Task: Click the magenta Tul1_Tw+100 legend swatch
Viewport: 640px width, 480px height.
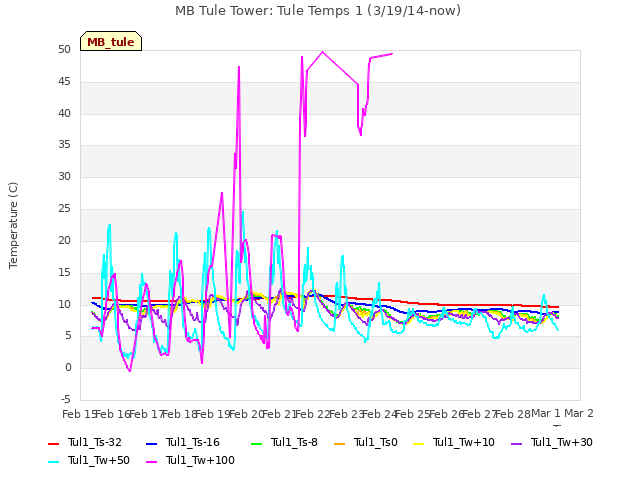Action: (151, 462)
